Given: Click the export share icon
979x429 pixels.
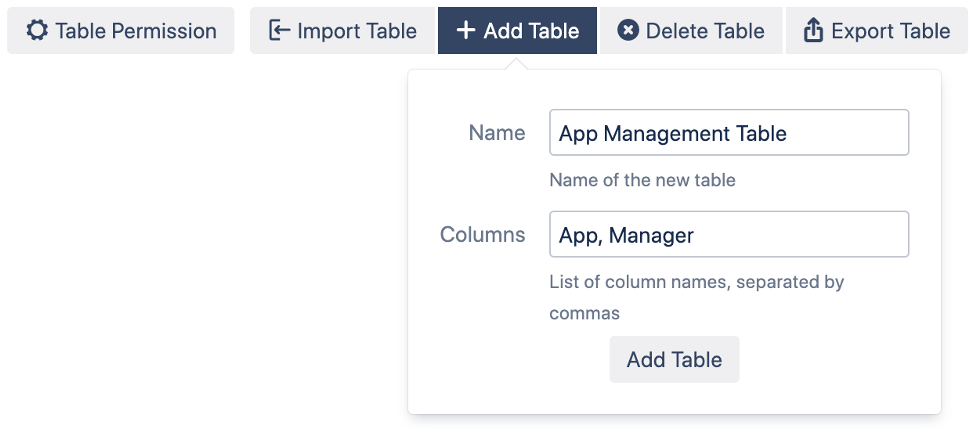Looking at the screenshot, I should [x=814, y=31].
